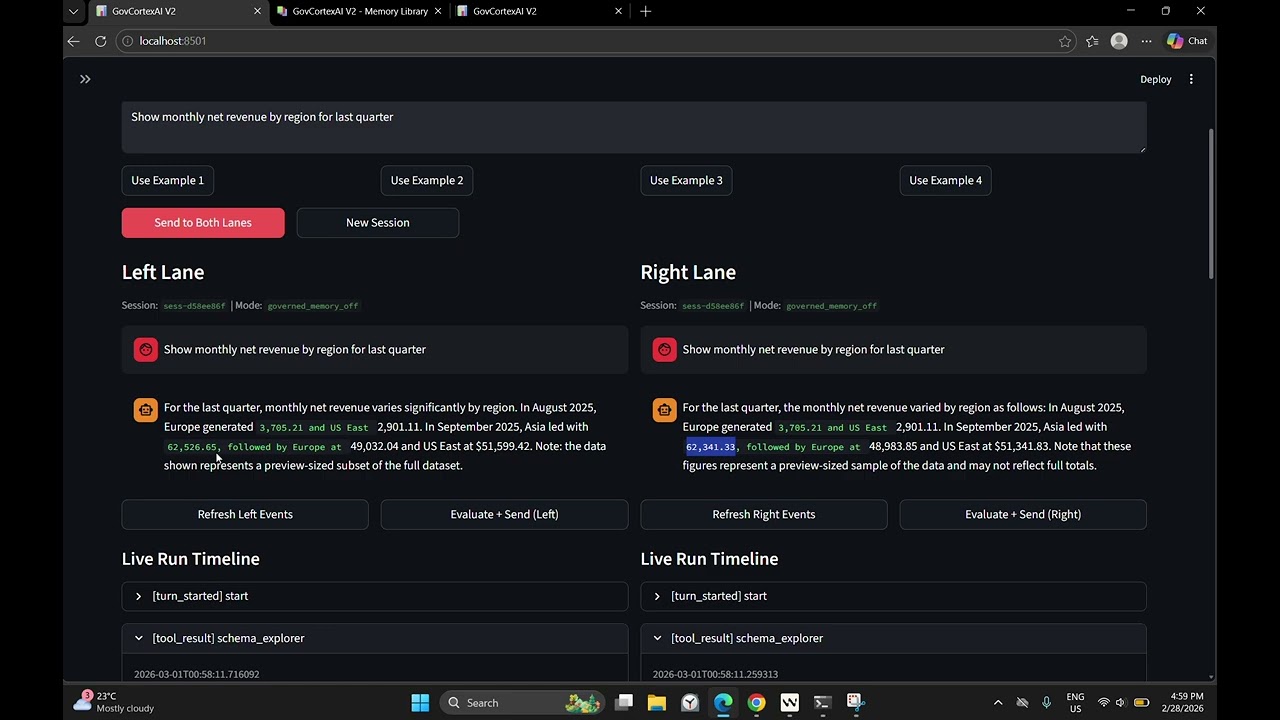Viewport: 1280px width, 720px height.
Task: Click the user avatar icon in Right Lane
Action: point(664,349)
